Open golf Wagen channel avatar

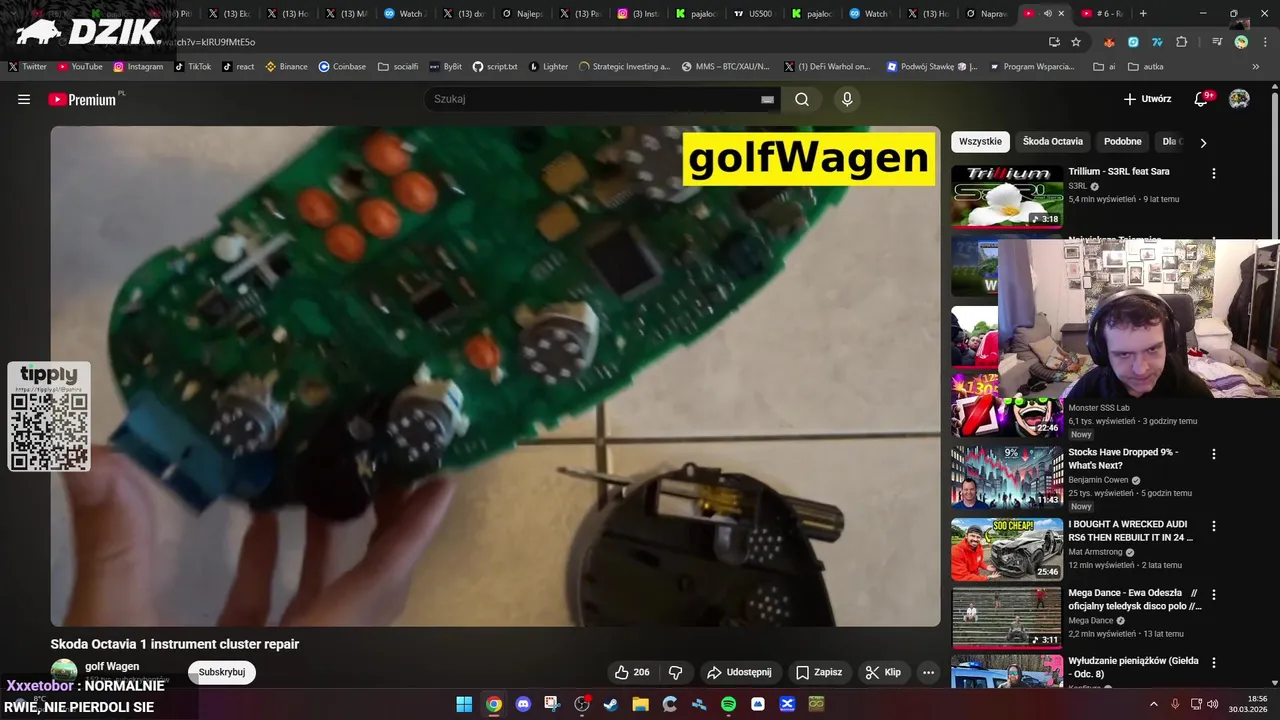point(64,671)
